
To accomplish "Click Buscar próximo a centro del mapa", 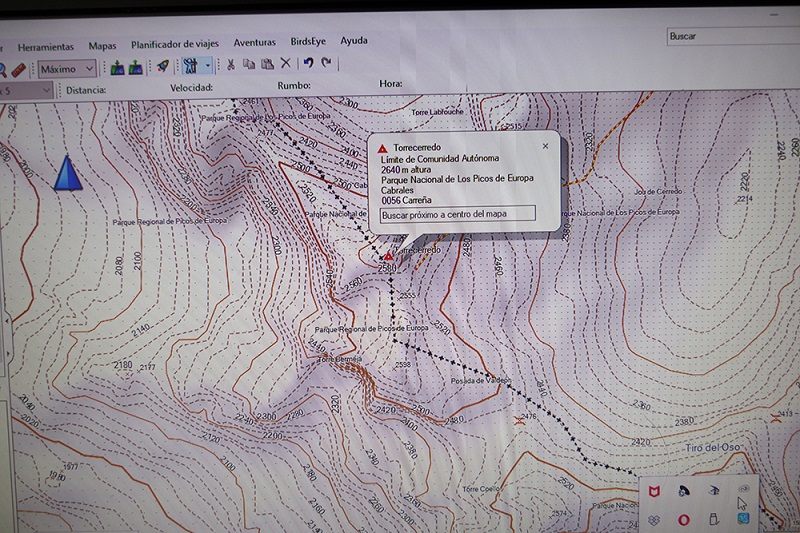I will pyautogui.click(x=458, y=214).
